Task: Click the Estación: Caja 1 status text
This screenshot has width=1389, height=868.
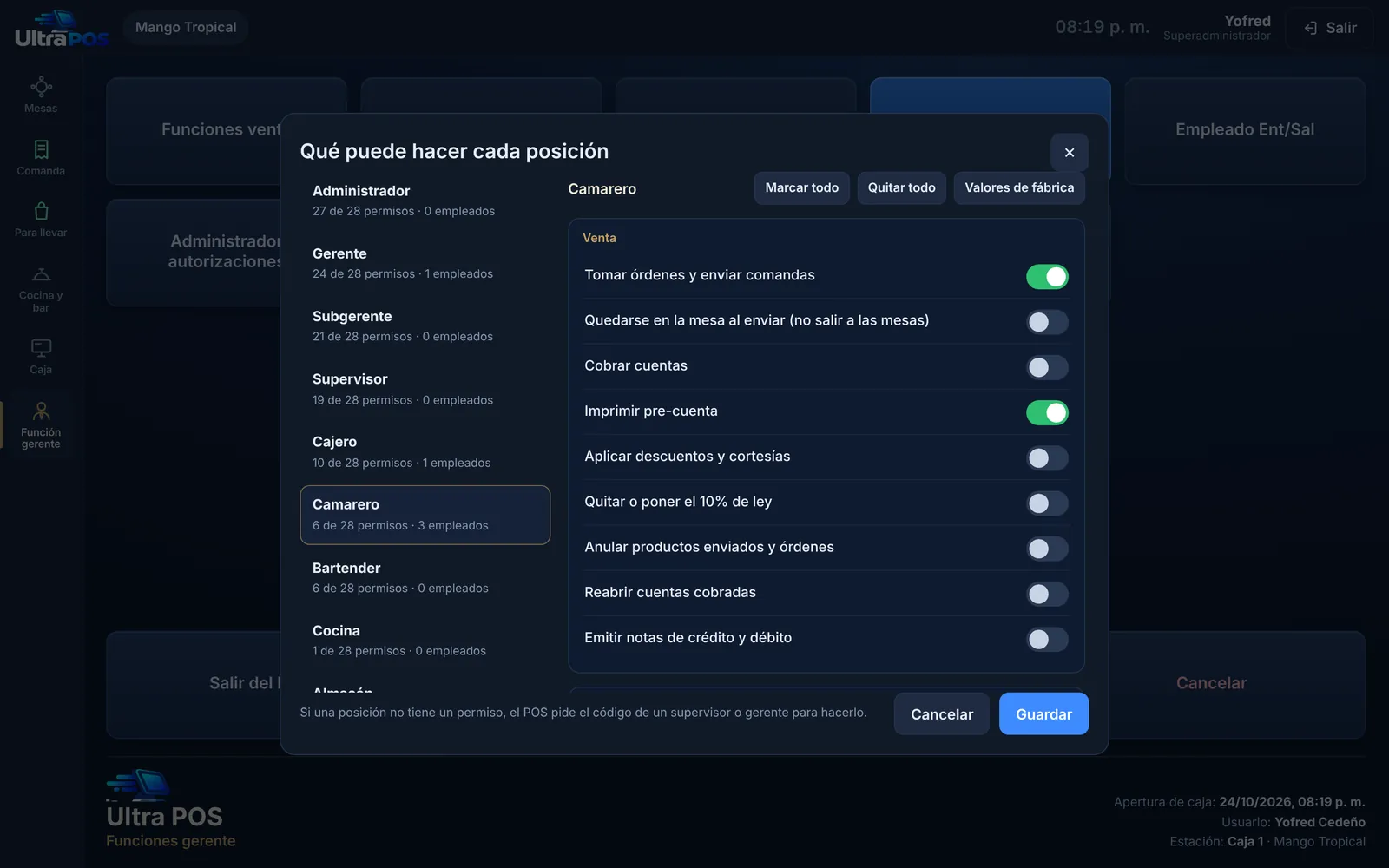Action: click(1267, 842)
